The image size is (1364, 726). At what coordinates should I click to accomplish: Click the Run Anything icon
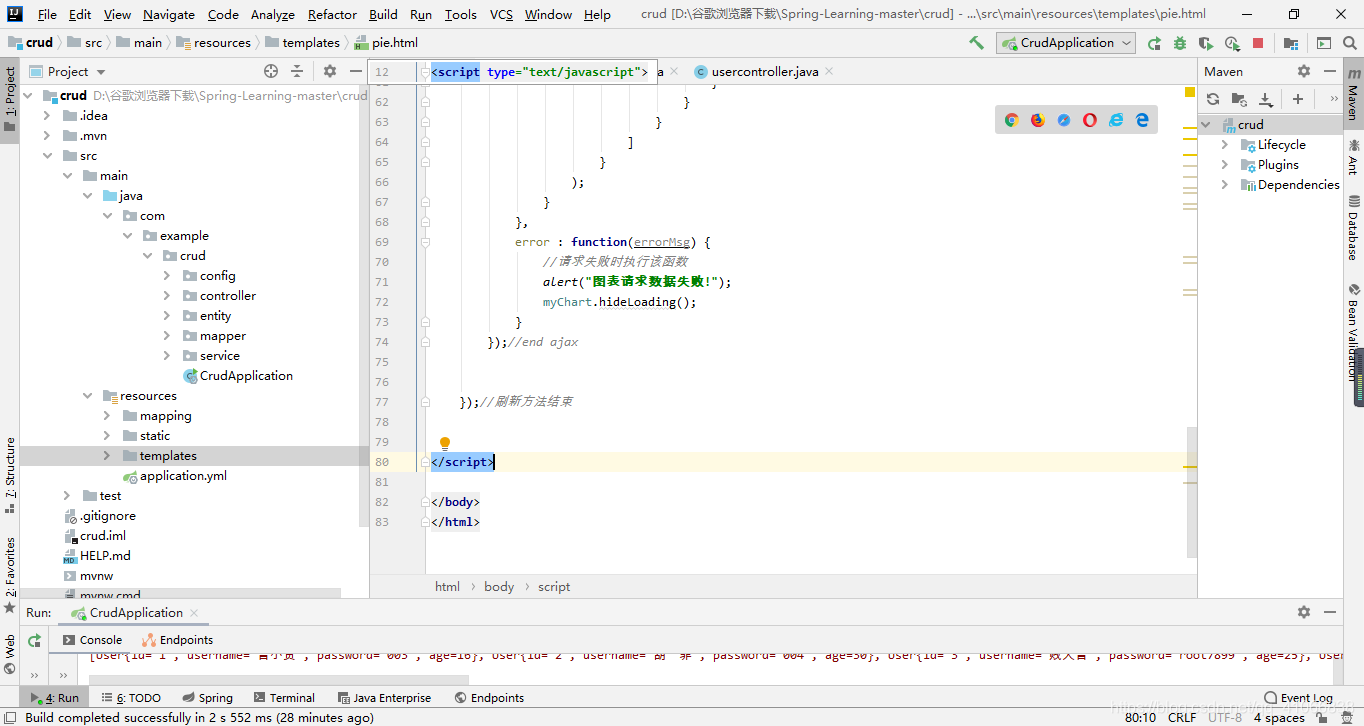click(1324, 43)
